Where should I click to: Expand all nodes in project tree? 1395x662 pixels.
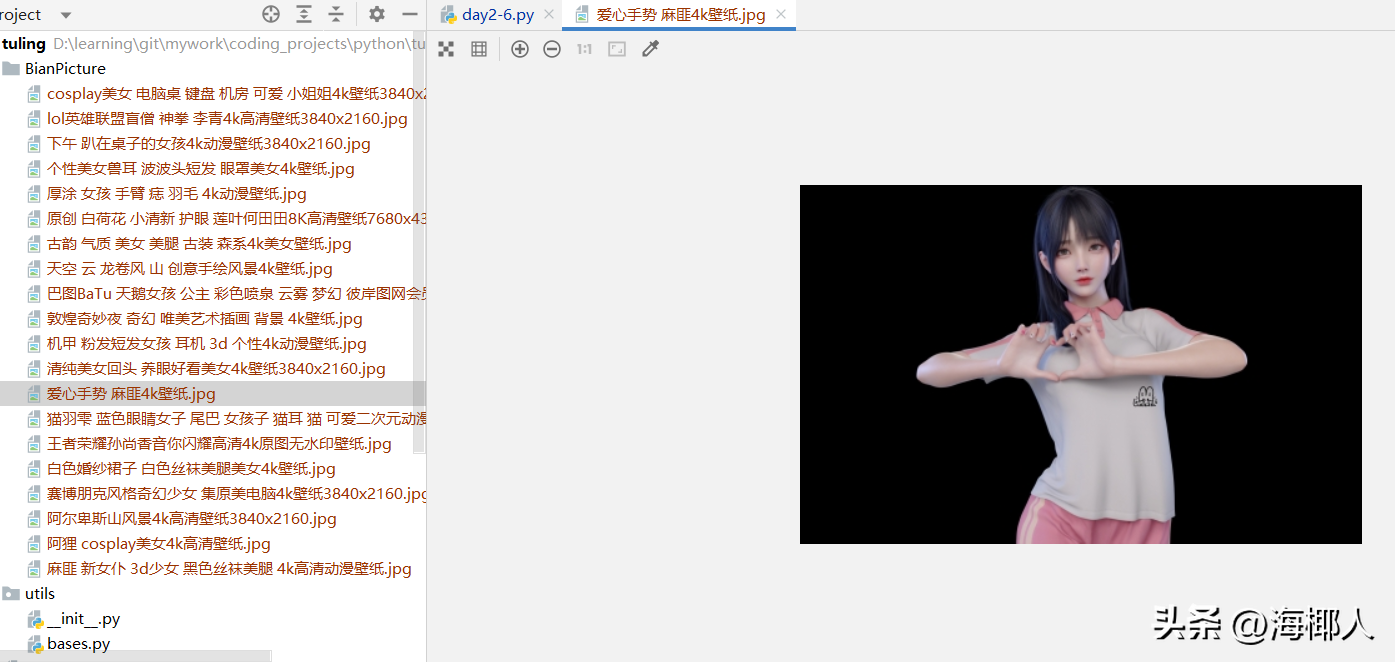(304, 14)
